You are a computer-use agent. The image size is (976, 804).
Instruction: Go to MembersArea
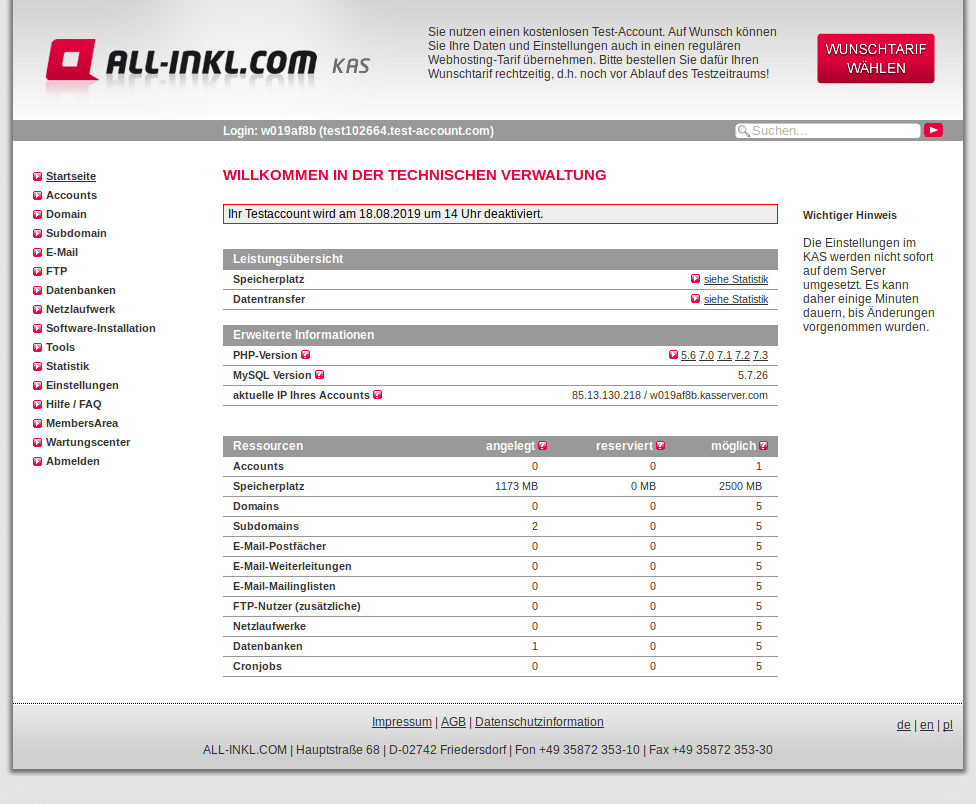[x=82, y=423]
